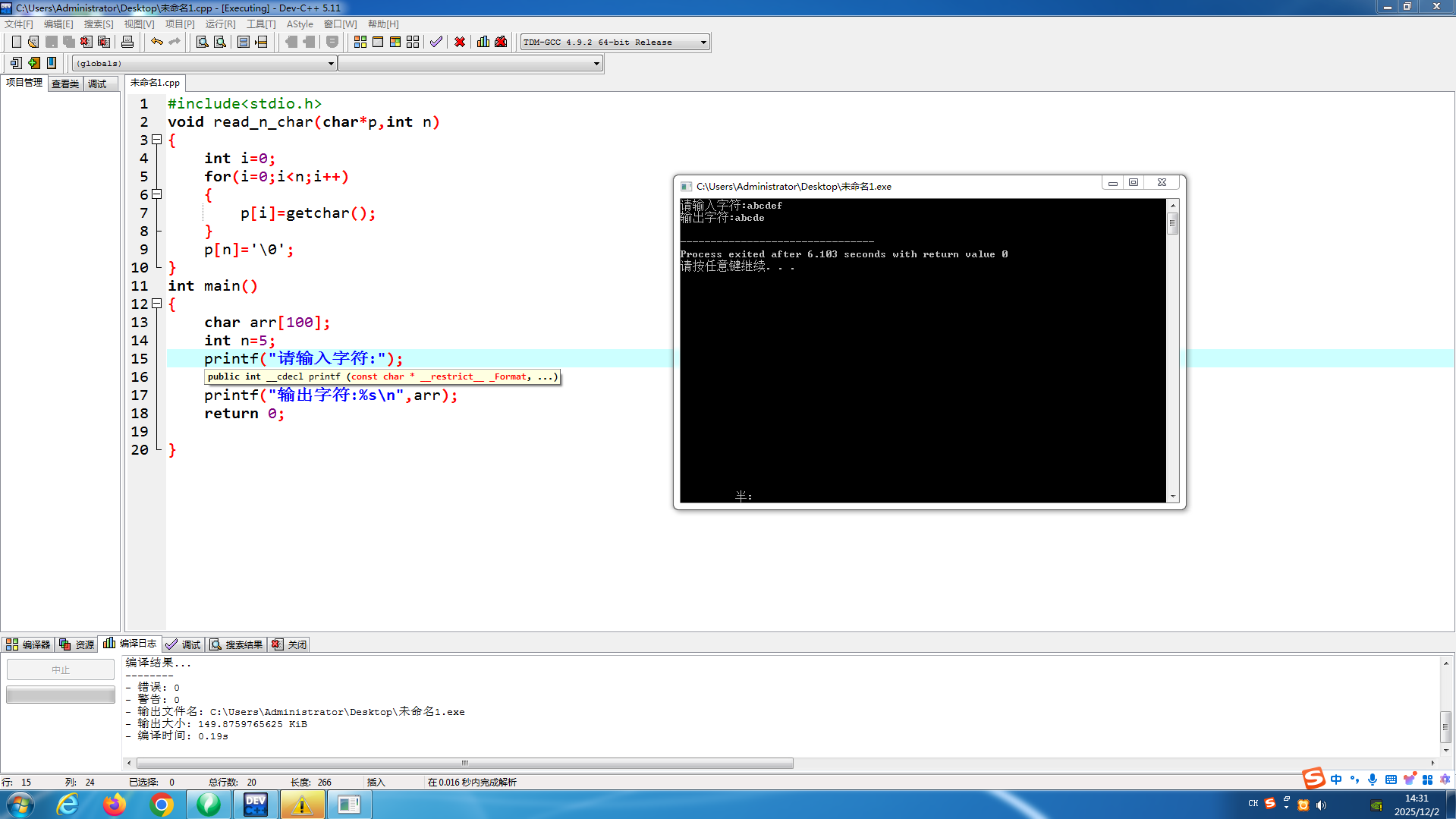Open the Sogou soft keyboard

pyautogui.click(x=1391, y=780)
